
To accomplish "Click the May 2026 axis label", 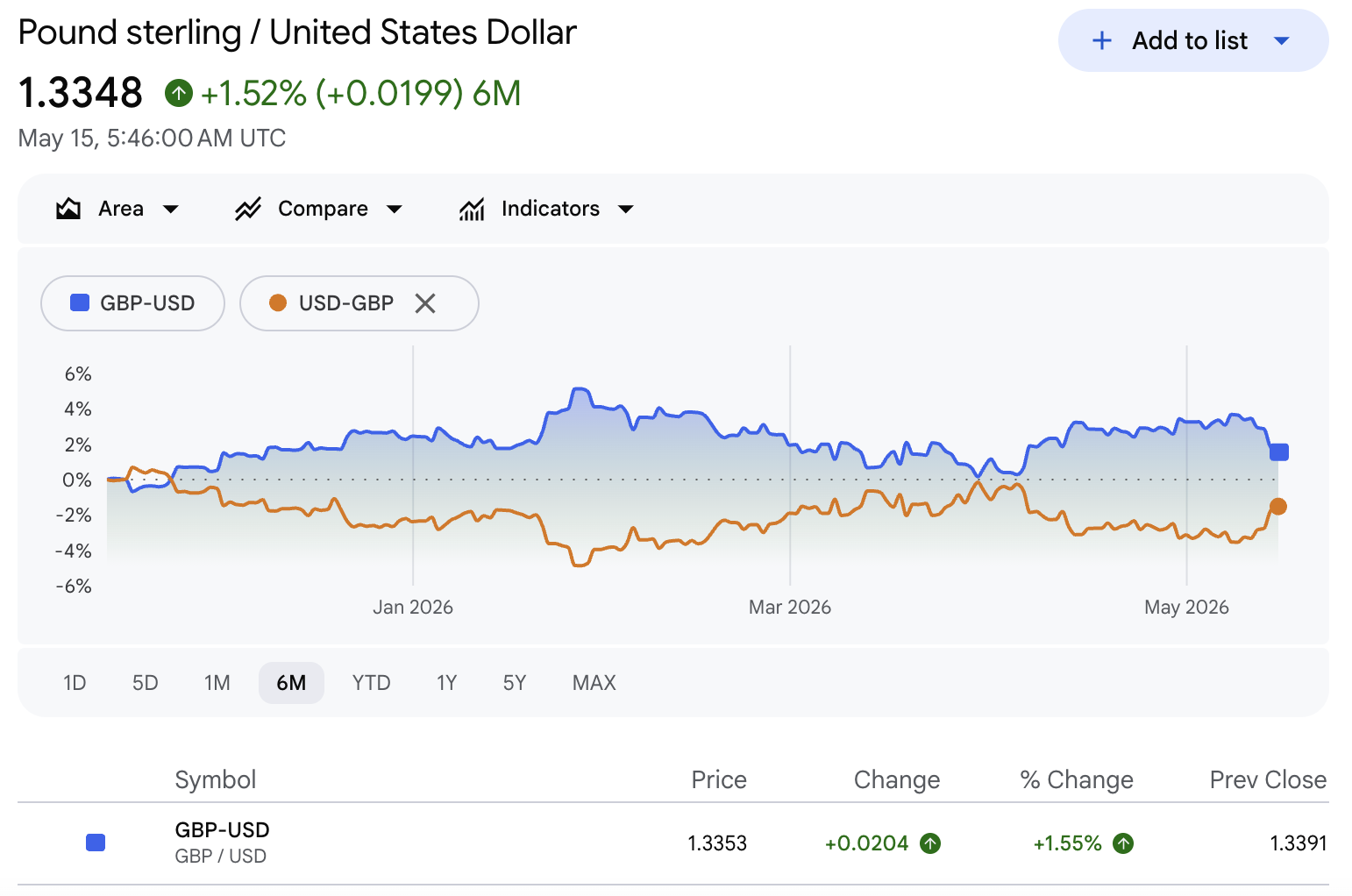I will click(x=1186, y=607).
